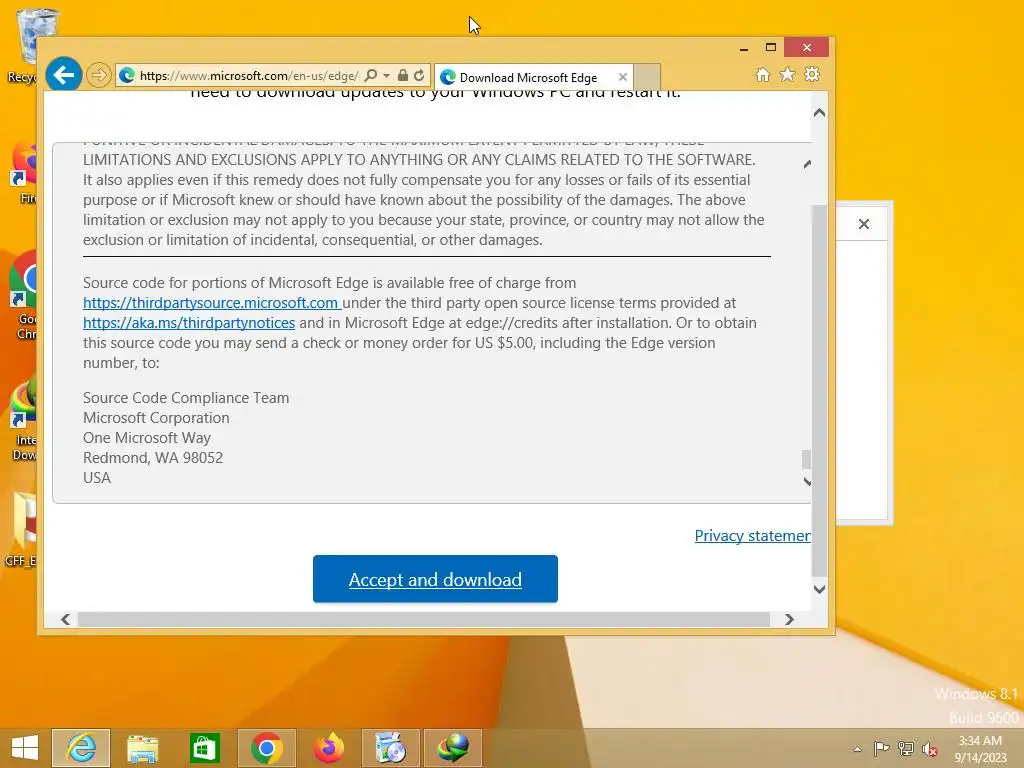The height and width of the screenshot is (768, 1024).
Task: Click the security lock icon
Action: [403, 75]
